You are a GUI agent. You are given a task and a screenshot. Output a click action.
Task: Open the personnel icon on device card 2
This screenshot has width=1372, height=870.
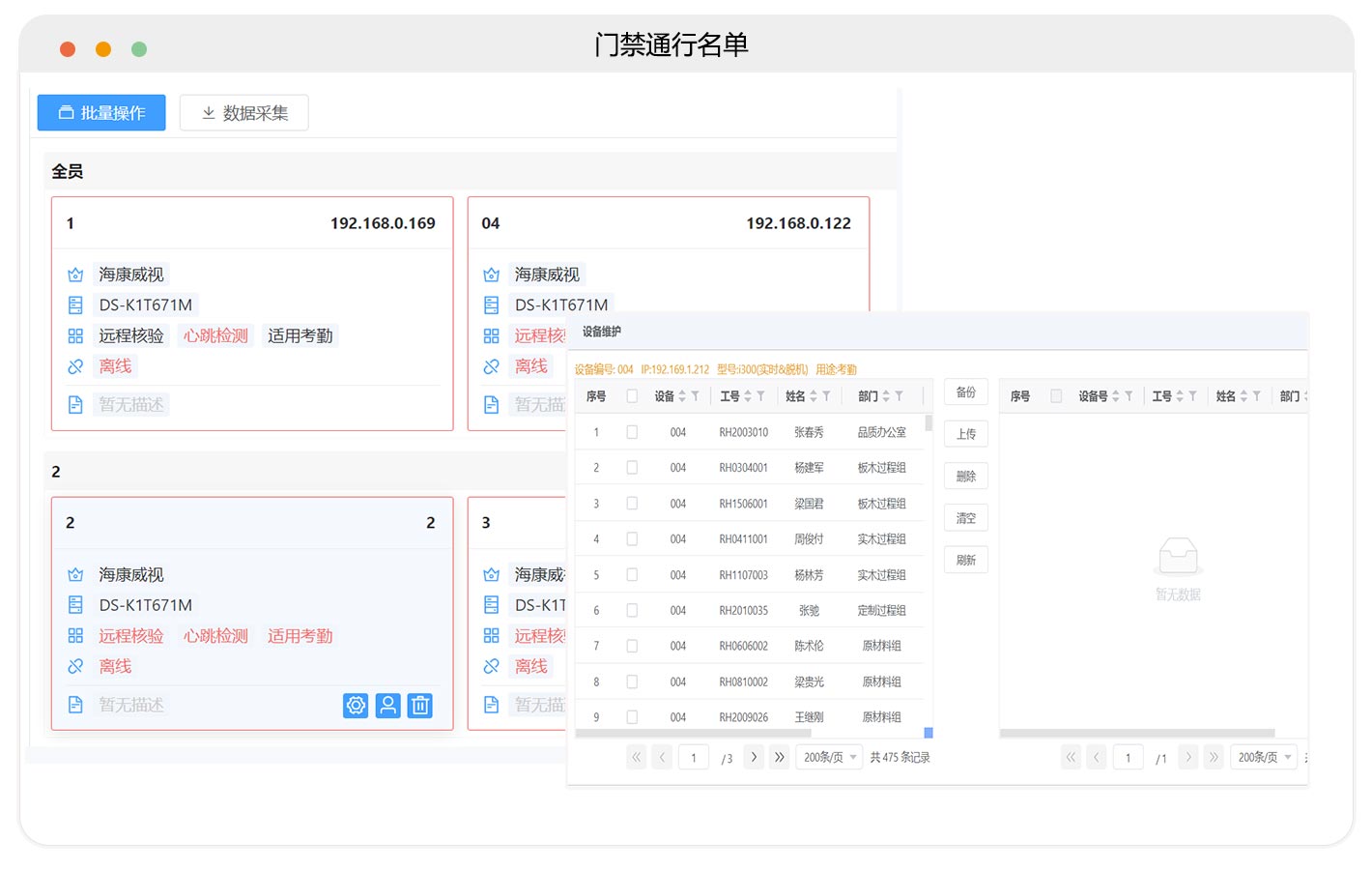(x=387, y=706)
